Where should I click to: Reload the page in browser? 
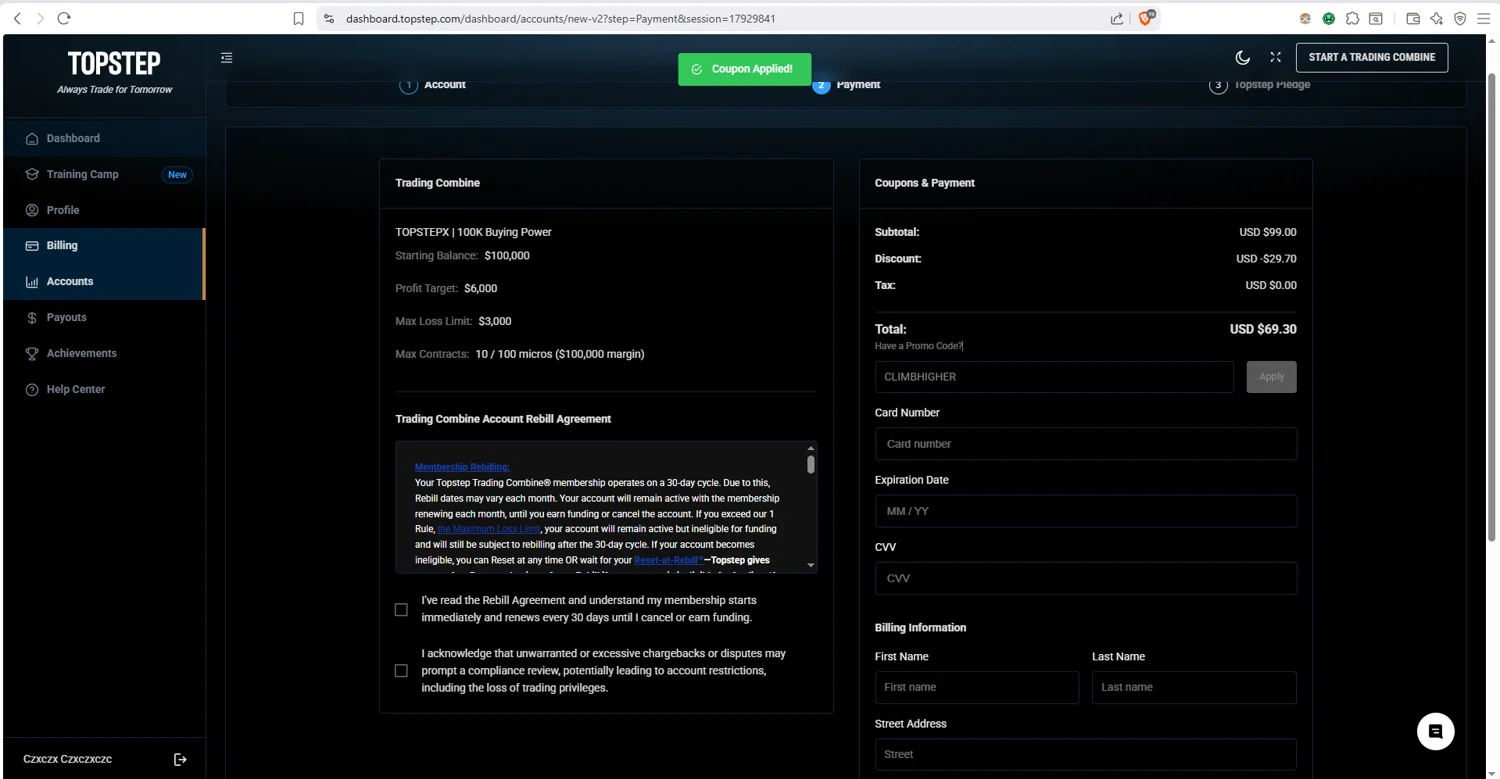pyautogui.click(x=64, y=18)
